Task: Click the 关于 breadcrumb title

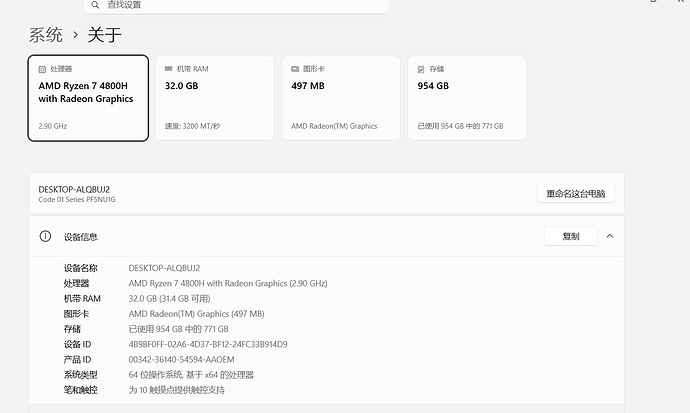Action: pyautogui.click(x=104, y=35)
